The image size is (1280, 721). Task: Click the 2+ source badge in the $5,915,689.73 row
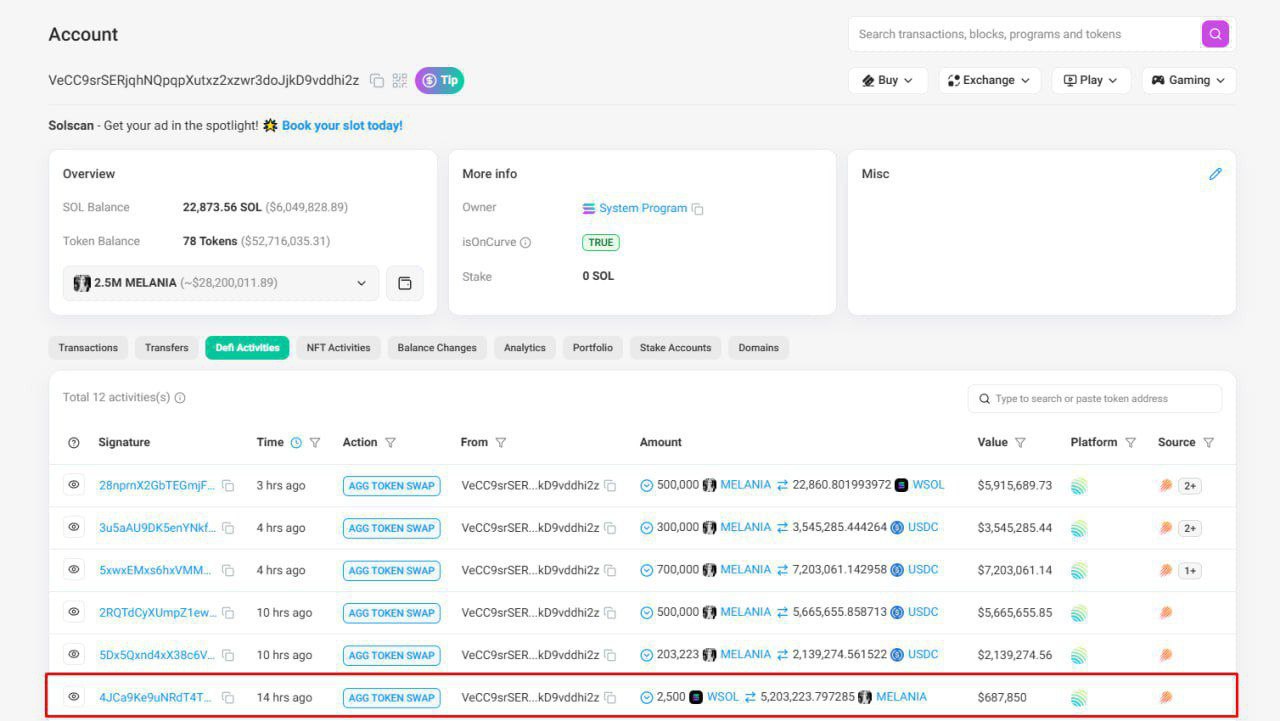click(1189, 486)
